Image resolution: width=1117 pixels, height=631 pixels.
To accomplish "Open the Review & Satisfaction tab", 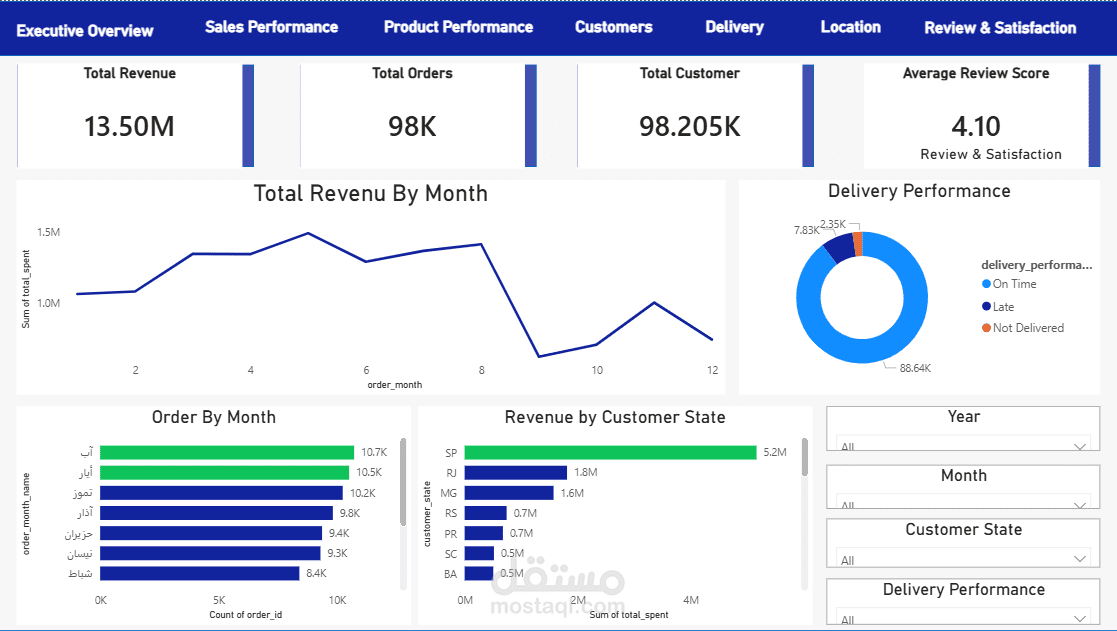I will [1000, 28].
